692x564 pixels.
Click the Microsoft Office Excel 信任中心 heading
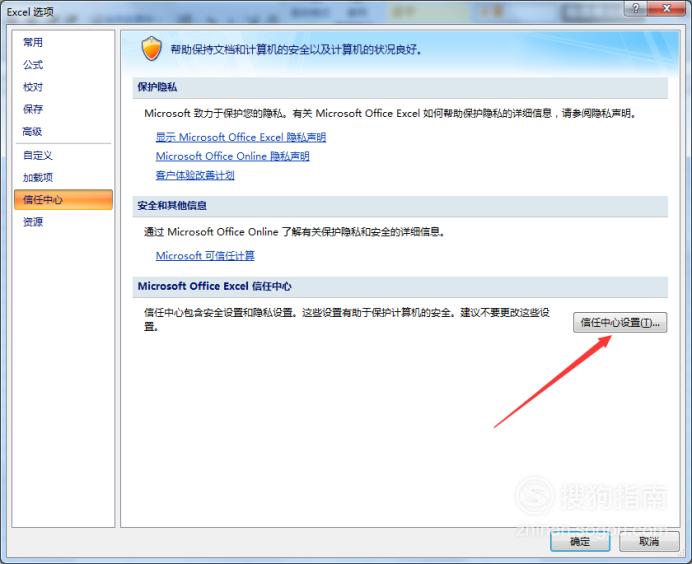[214, 286]
